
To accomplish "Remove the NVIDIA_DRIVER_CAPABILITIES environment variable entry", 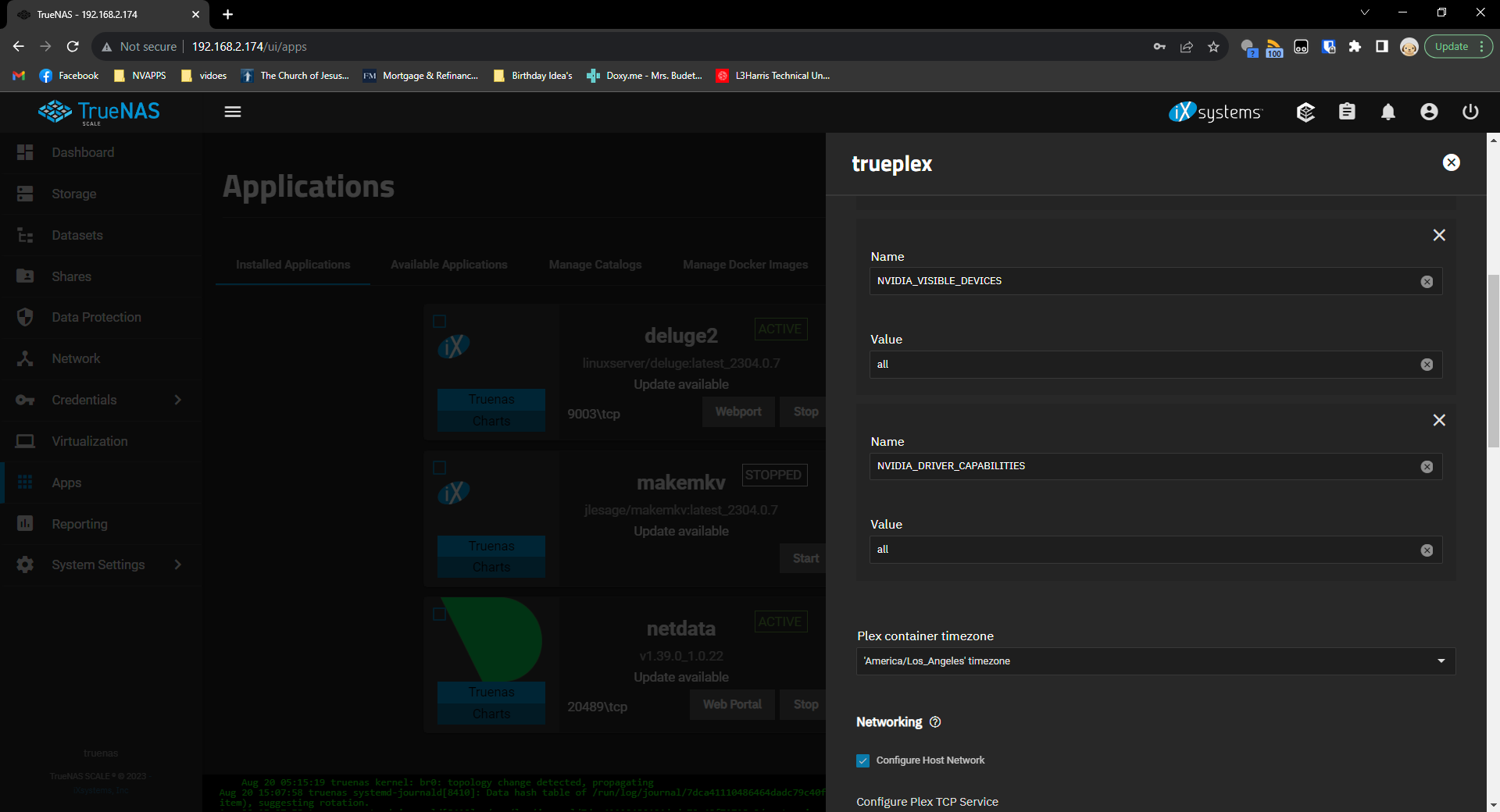I will (1439, 420).
